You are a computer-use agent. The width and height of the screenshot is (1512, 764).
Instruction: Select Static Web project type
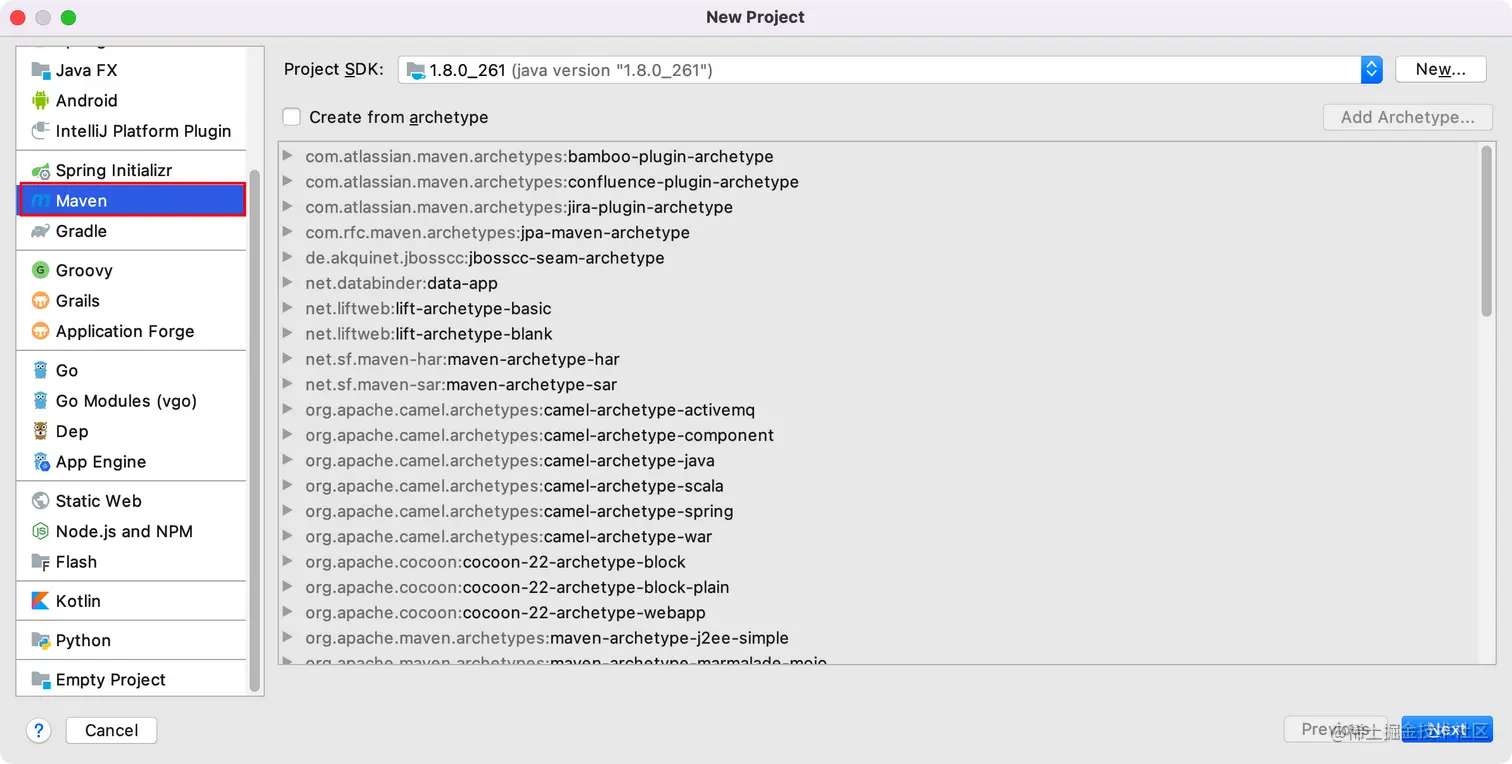132,501
